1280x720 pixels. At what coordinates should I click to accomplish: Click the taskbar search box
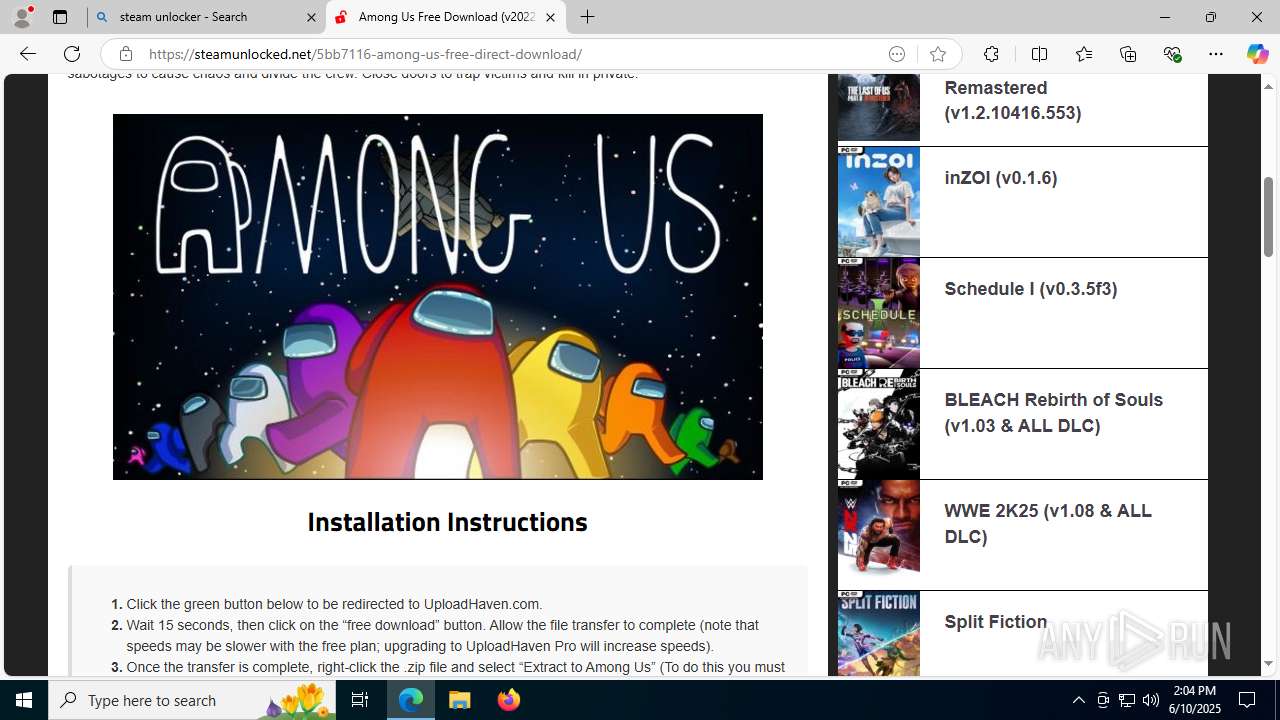click(192, 700)
